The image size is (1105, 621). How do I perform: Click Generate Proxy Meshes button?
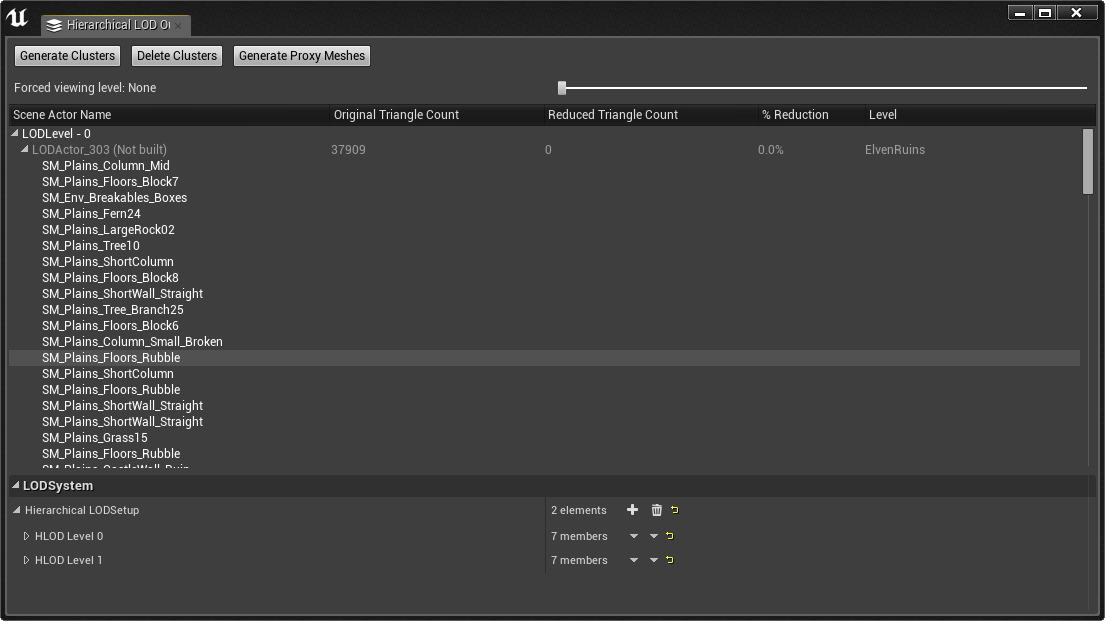[x=302, y=56]
